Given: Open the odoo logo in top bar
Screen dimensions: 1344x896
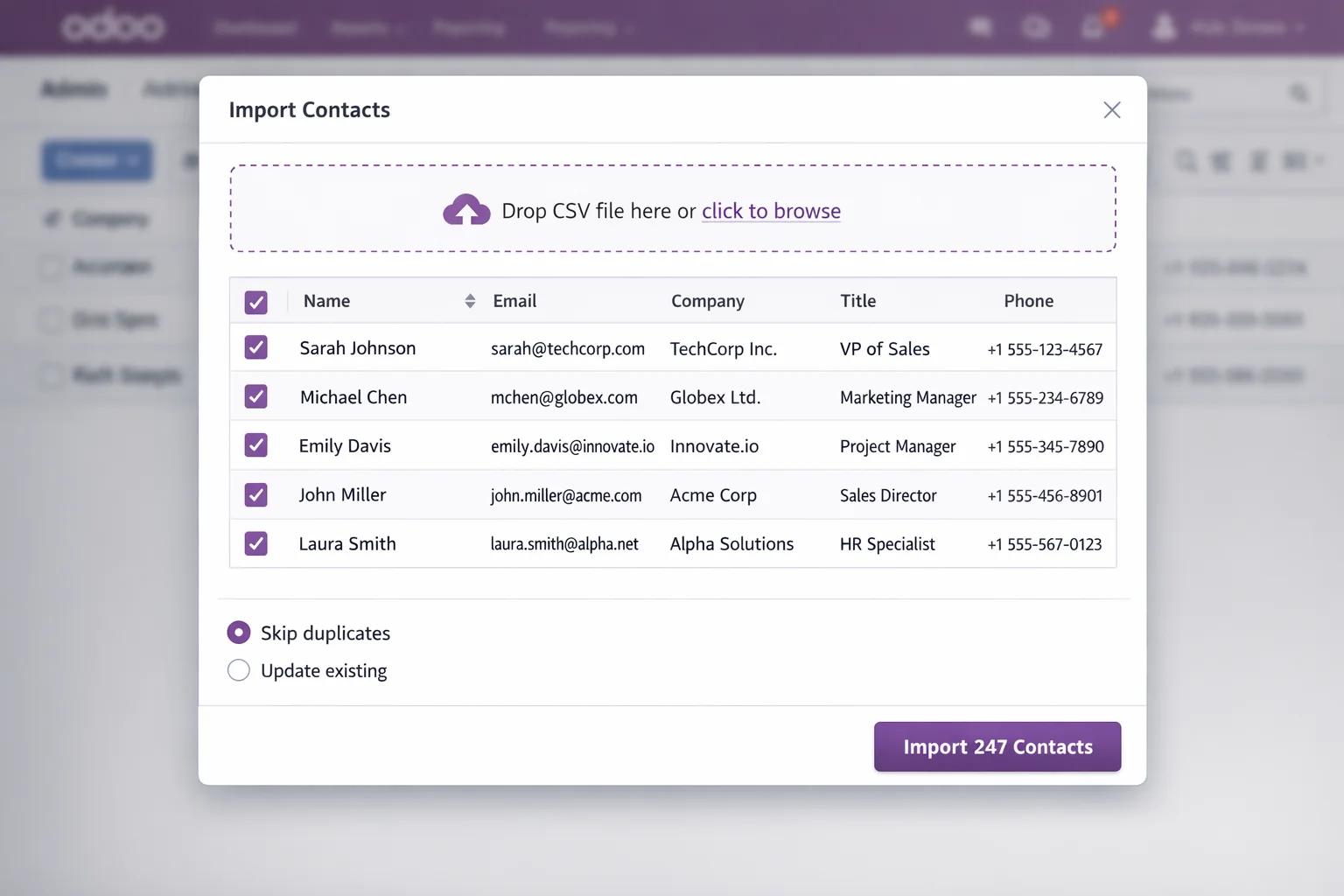Looking at the screenshot, I should click(x=113, y=27).
